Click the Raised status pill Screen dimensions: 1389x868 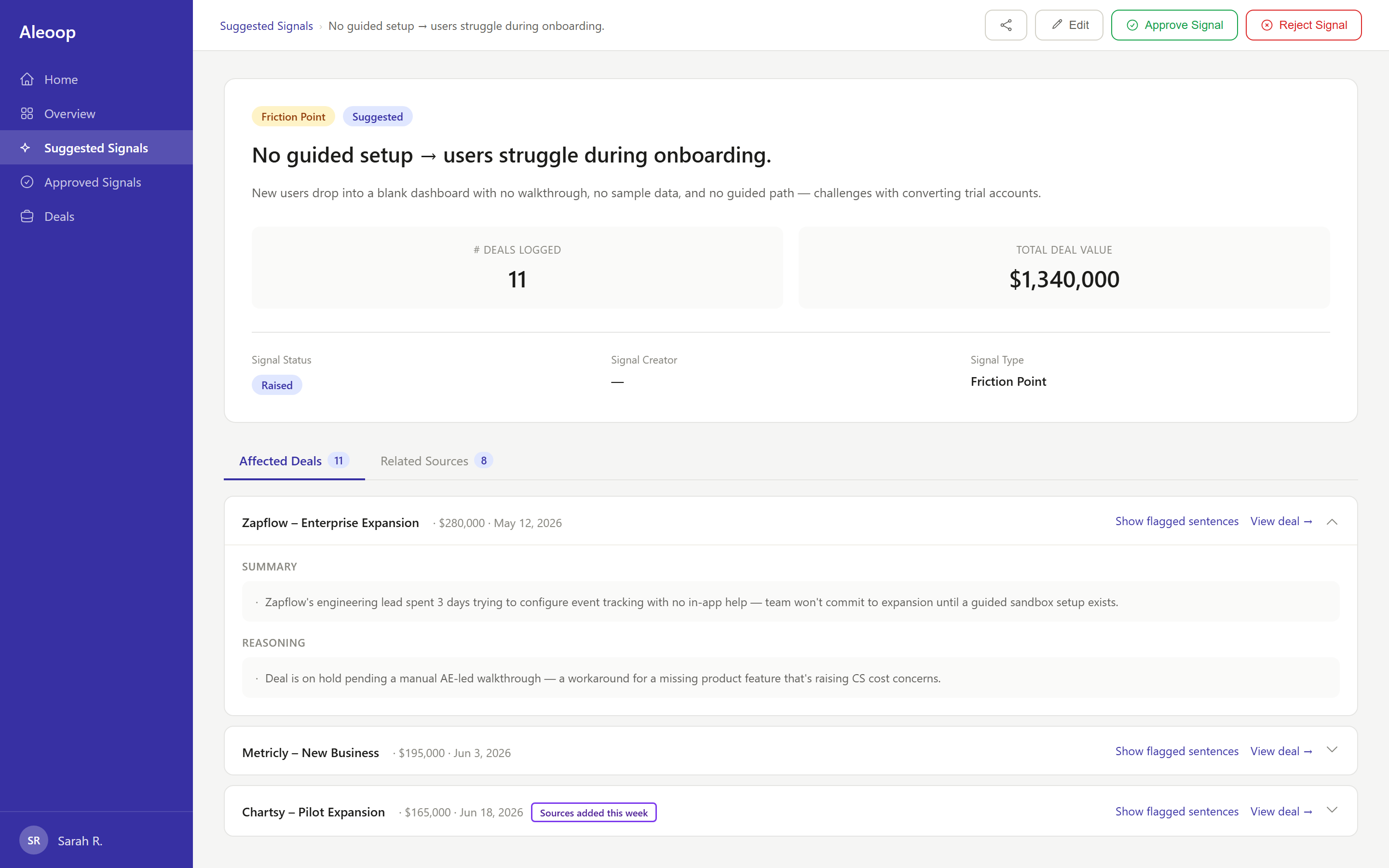[277, 385]
